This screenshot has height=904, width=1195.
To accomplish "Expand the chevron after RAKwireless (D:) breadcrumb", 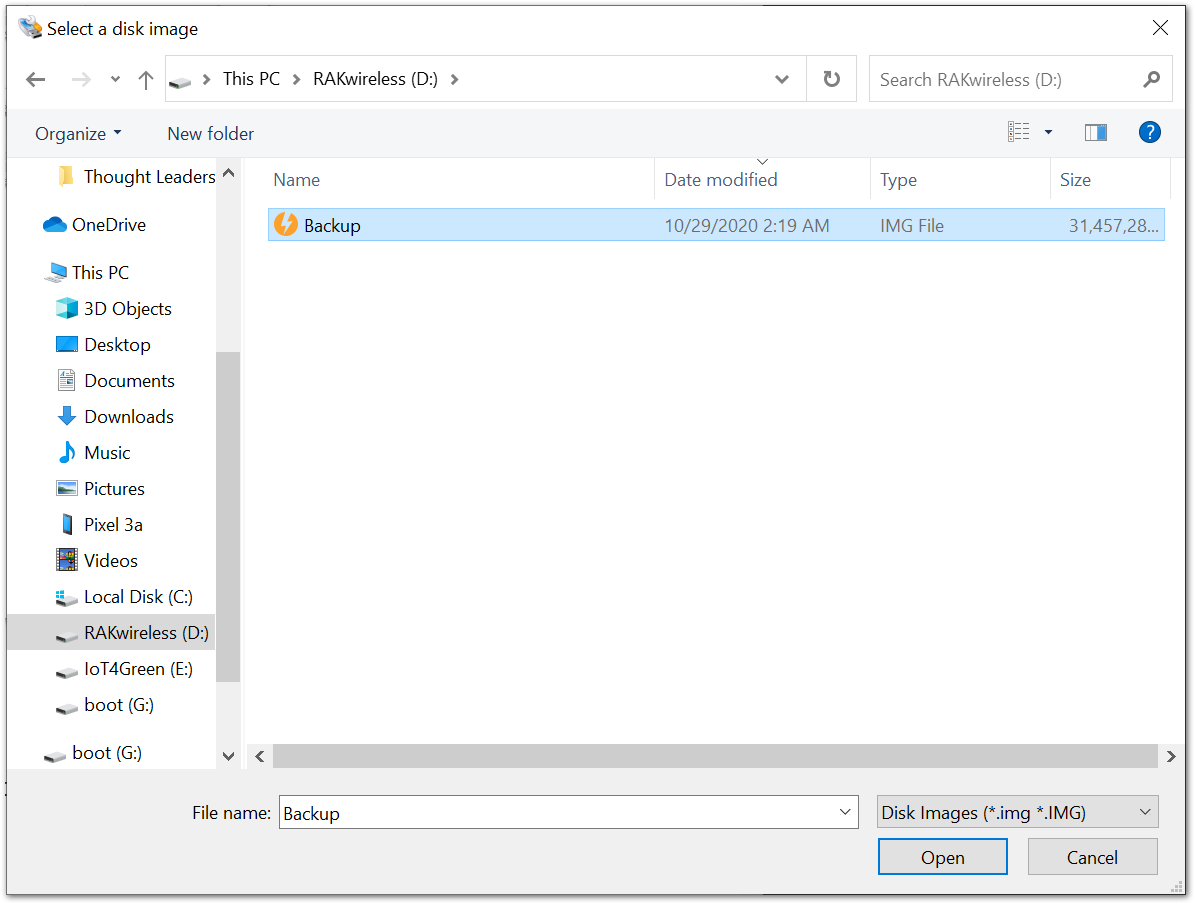I will [x=454, y=79].
